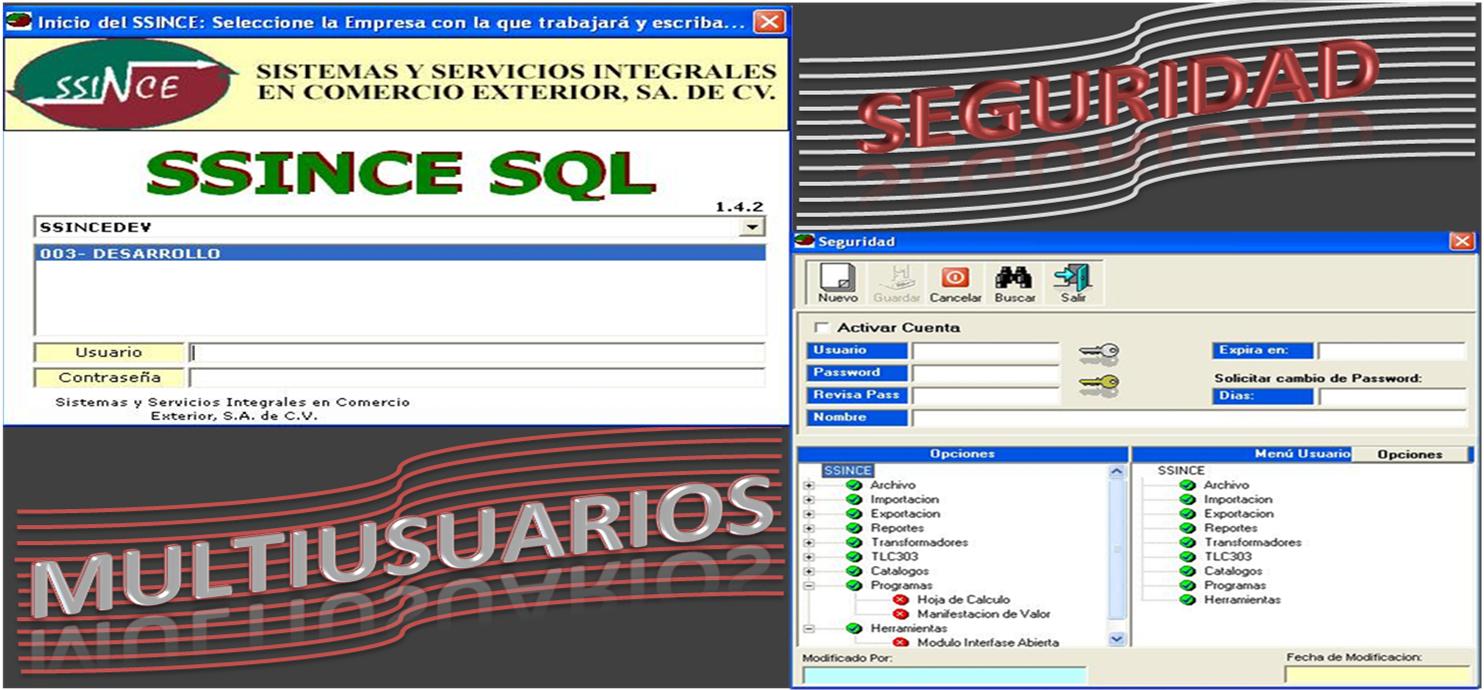Close the Inicio del SSINCE login window
This screenshot has height=690, width=1484.
768,22
